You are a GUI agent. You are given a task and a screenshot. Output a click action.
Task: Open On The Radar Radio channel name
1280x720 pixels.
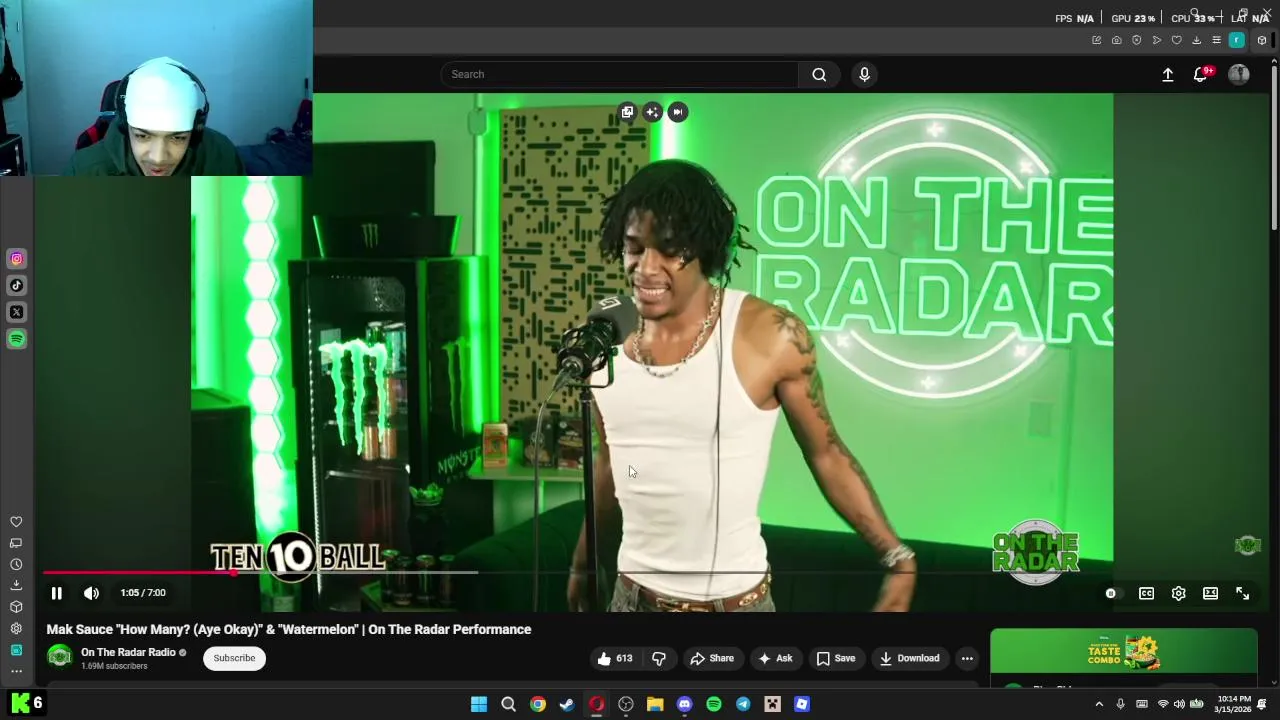tap(128, 652)
